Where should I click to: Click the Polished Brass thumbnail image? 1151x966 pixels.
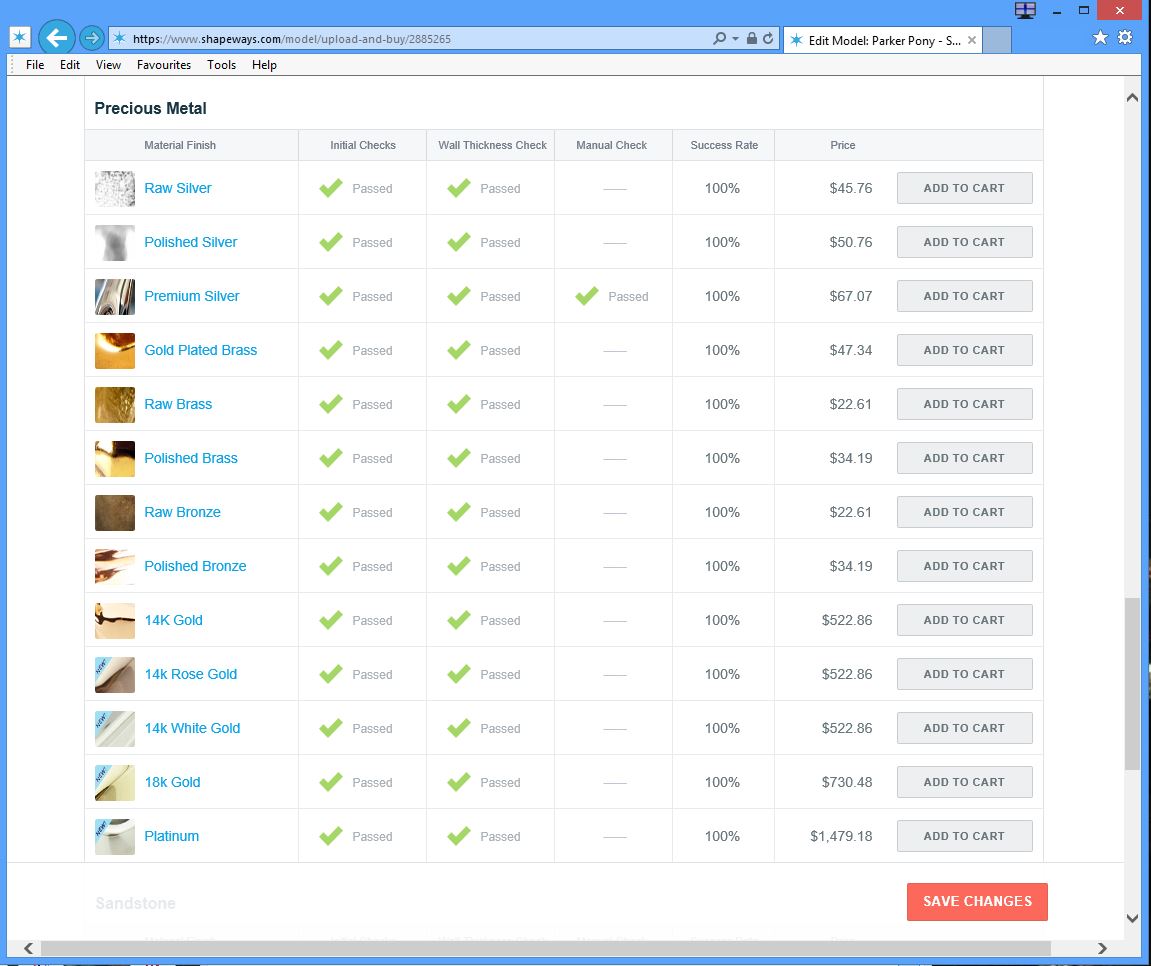pos(115,459)
